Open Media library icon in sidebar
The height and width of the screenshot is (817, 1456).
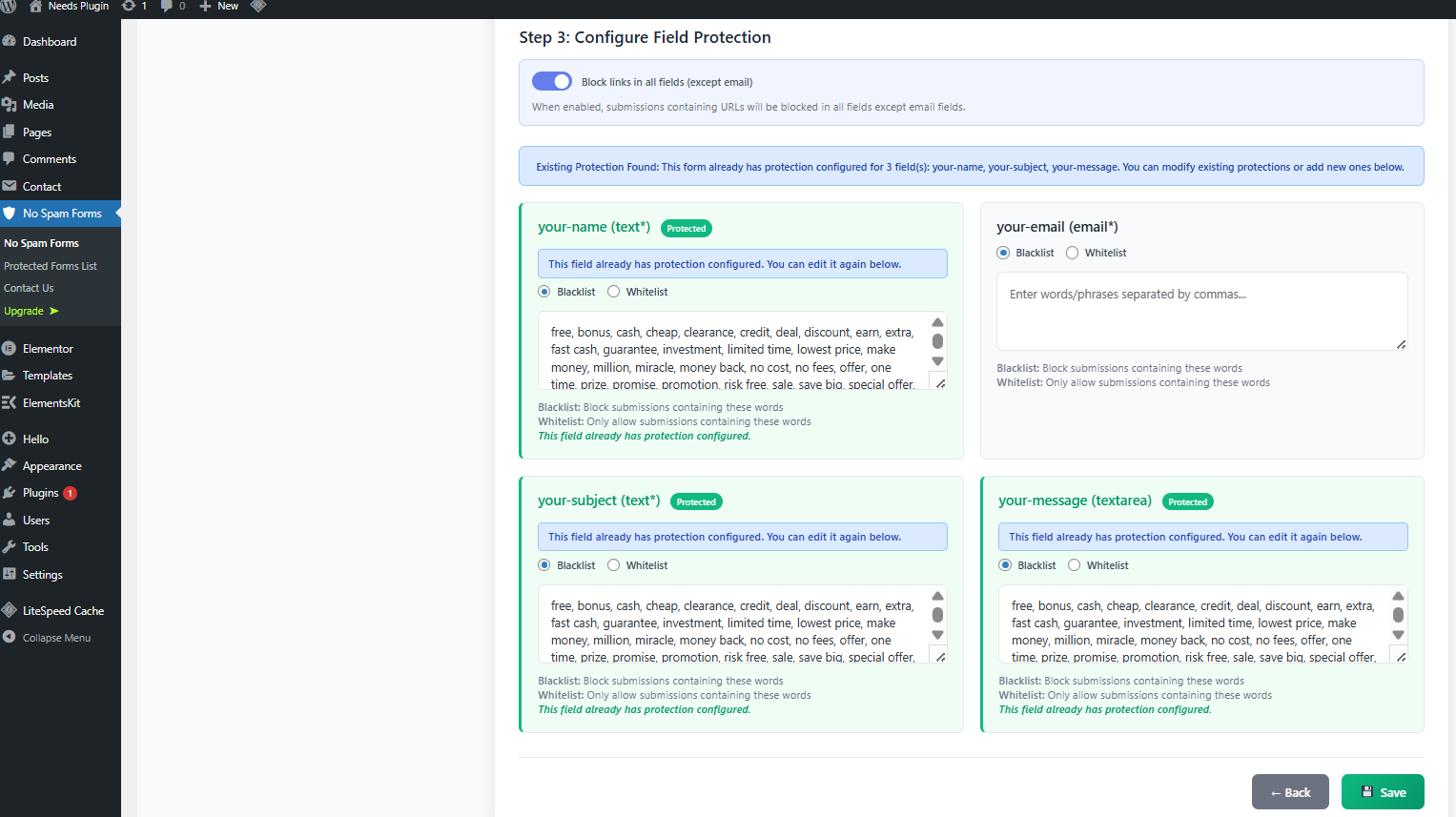pos(10,105)
